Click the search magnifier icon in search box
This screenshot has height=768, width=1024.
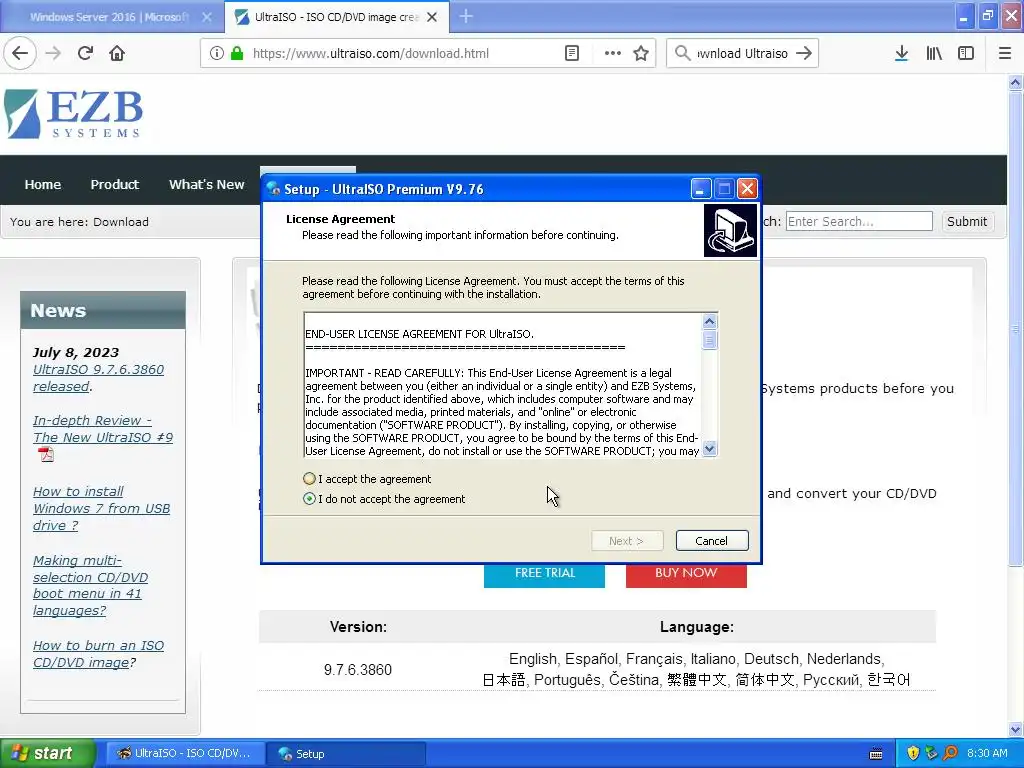tap(682, 53)
